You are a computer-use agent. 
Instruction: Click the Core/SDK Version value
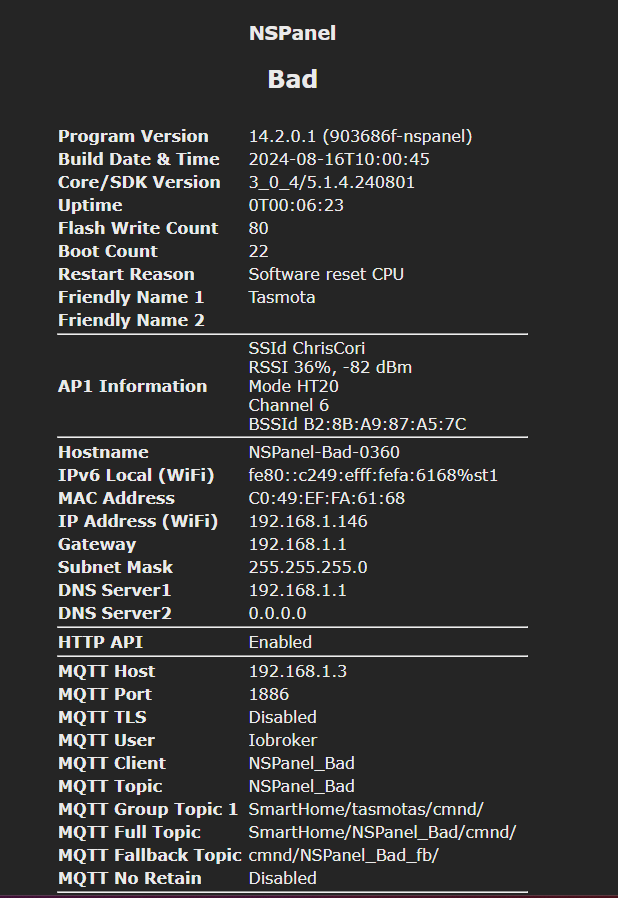click(x=331, y=182)
